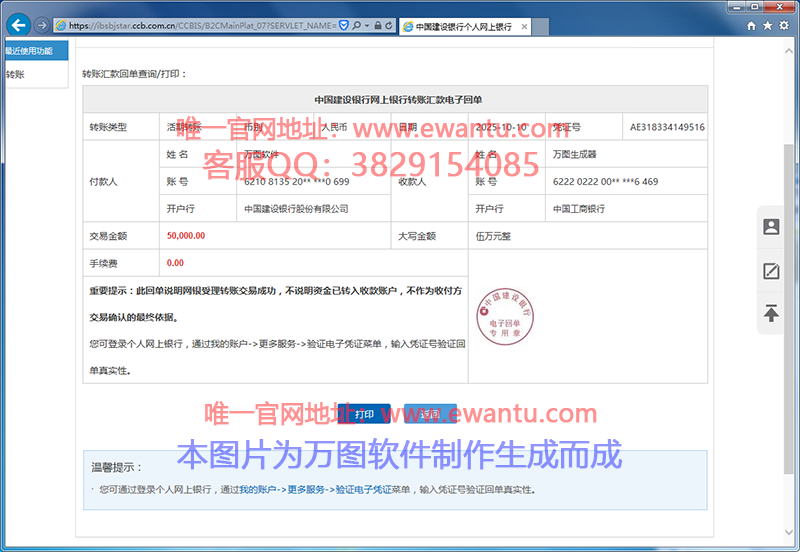Image resolution: width=800 pixels, height=552 pixels.
Task: Click the 大写金额 label
Action: point(417,236)
